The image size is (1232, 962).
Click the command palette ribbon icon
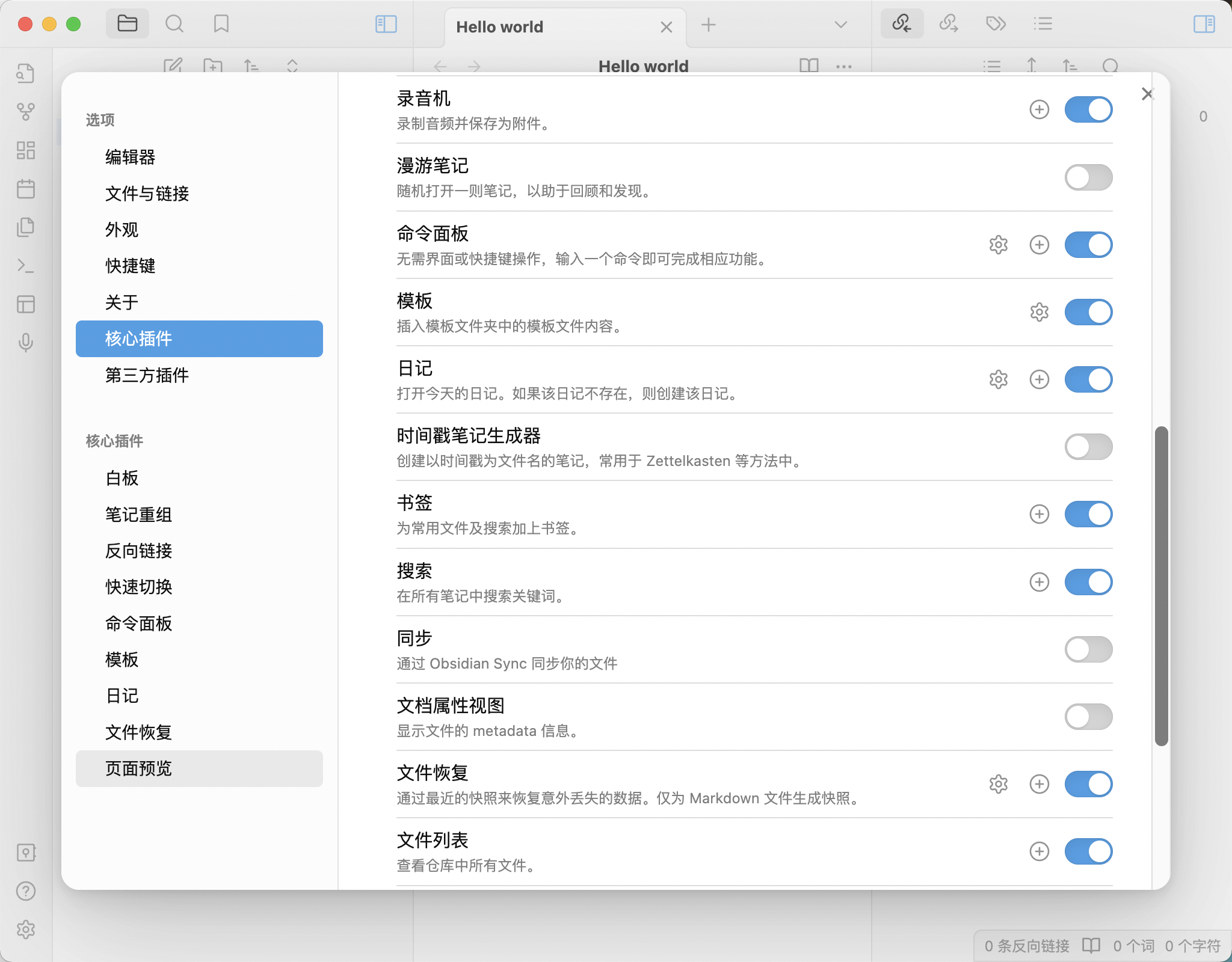pyautogui.click(x=25, y=266)
